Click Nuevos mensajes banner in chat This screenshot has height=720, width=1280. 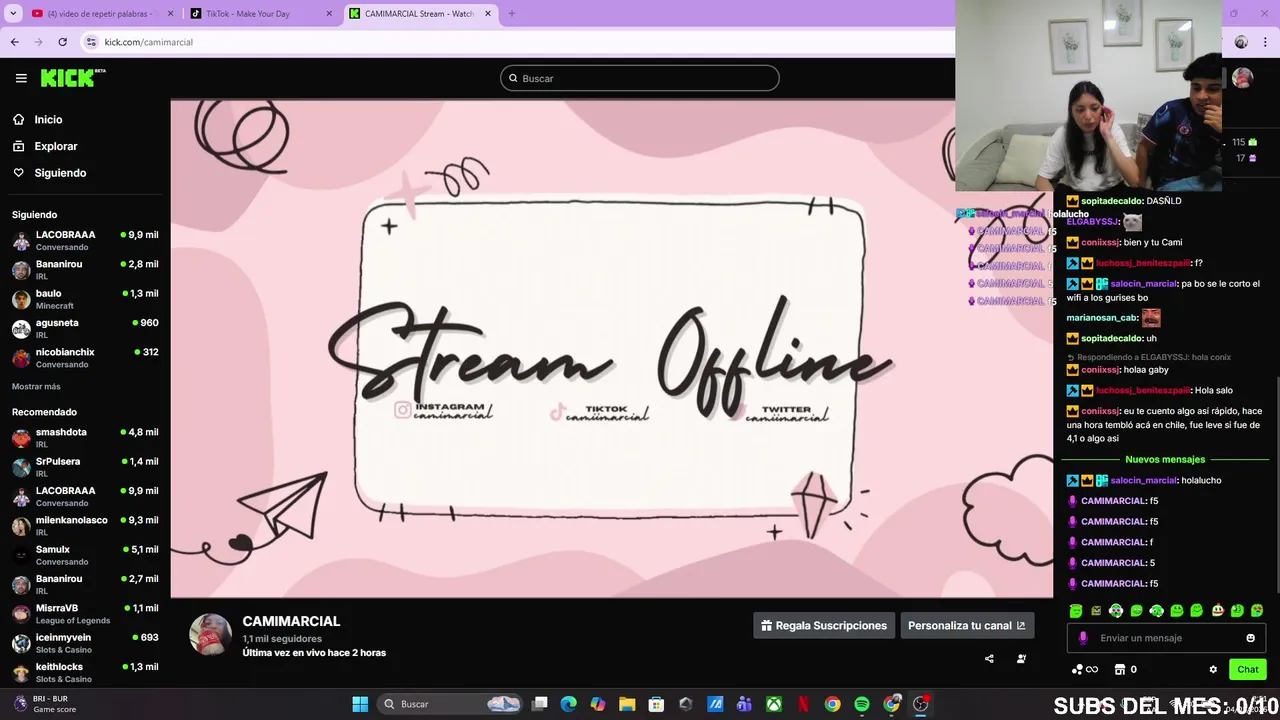click(1165, 460)
